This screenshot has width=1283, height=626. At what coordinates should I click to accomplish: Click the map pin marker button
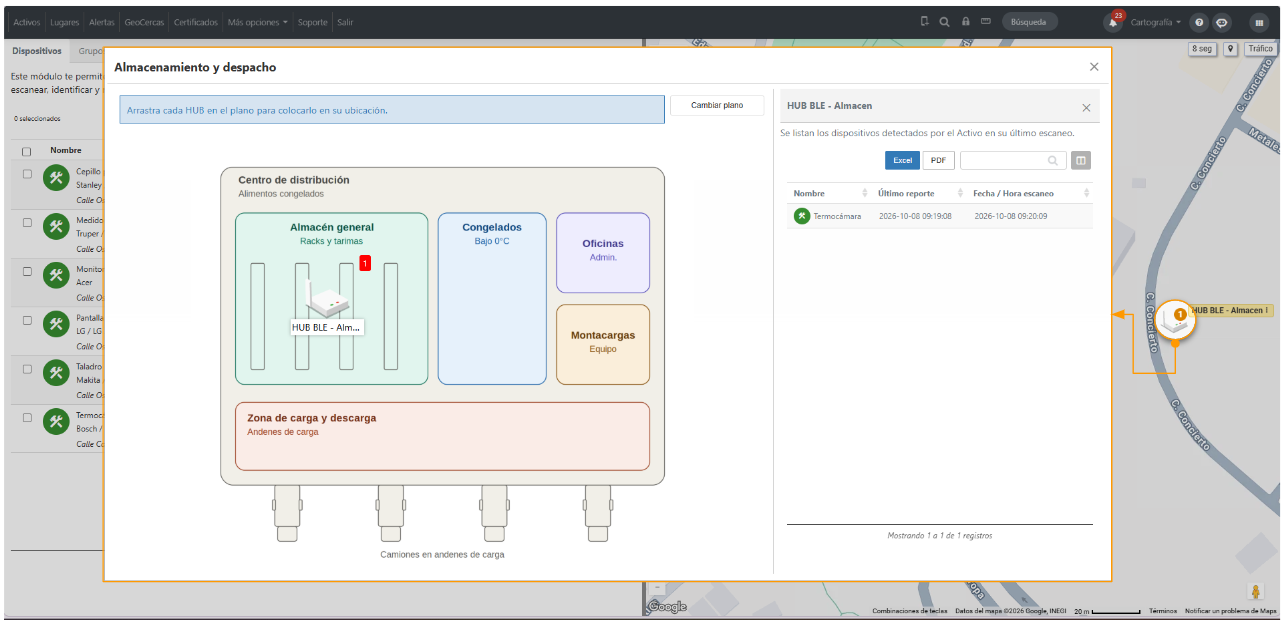click(x=1230, y=48)
